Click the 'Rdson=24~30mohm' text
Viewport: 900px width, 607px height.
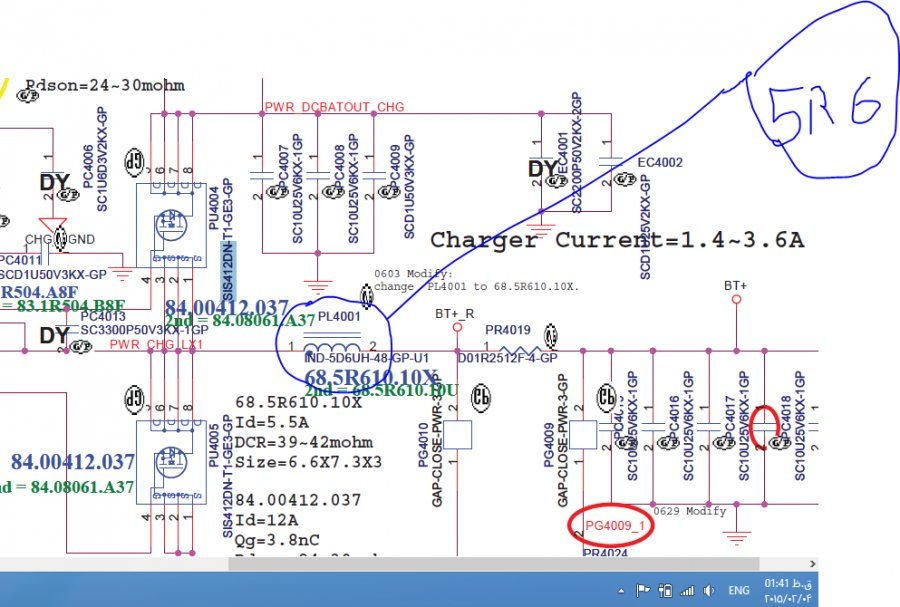click(x=105, y=85)
